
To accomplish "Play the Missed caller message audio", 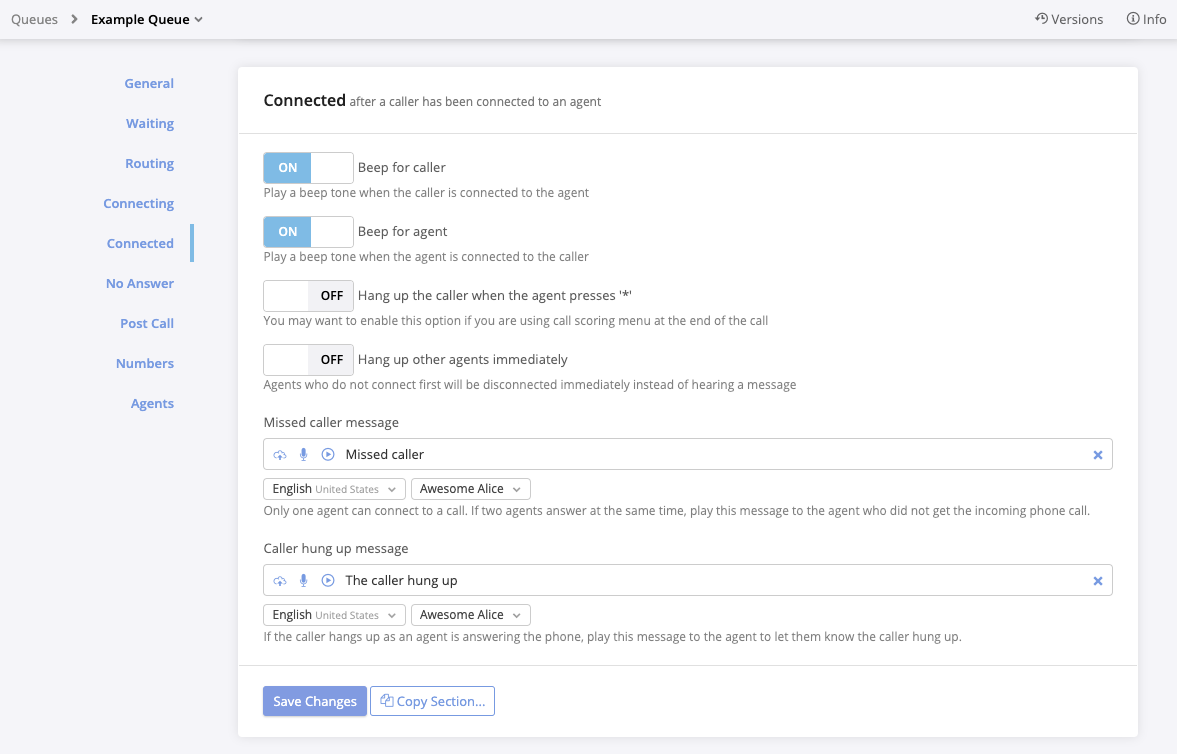I will (x=328, y=455).
